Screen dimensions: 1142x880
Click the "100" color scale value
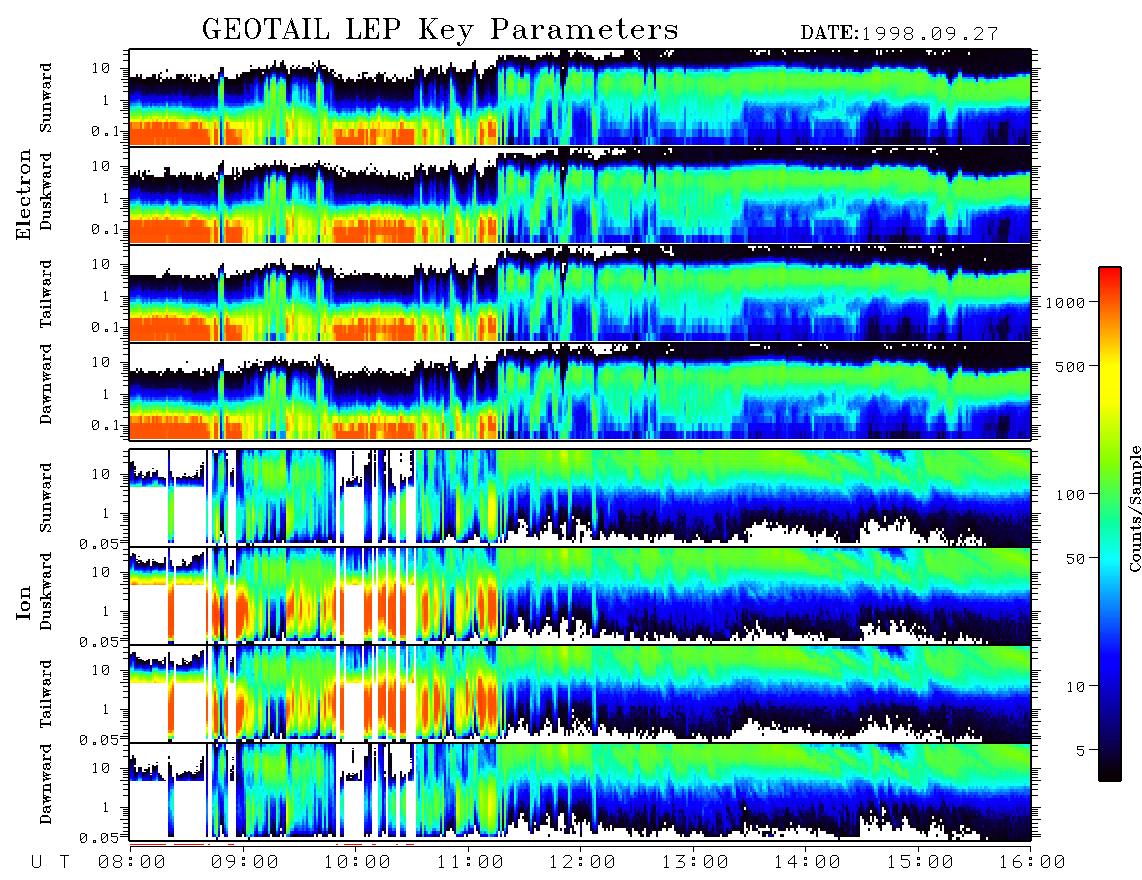coord(1070,495)
